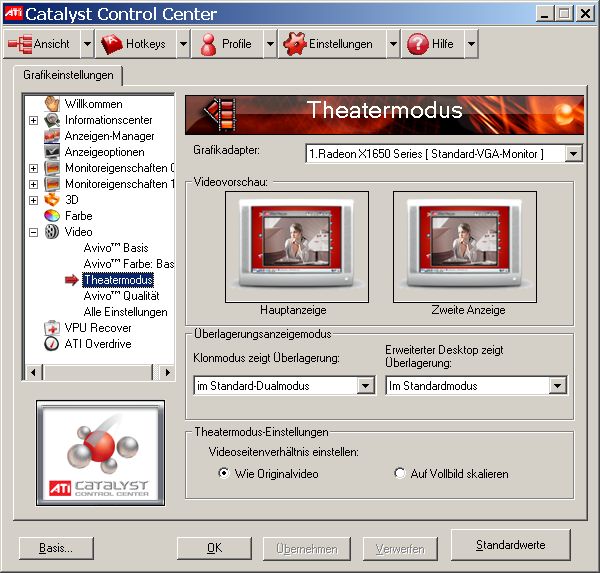
Task: Expand the Monitoreigenschaften 0 node
Action: point(34,168)
